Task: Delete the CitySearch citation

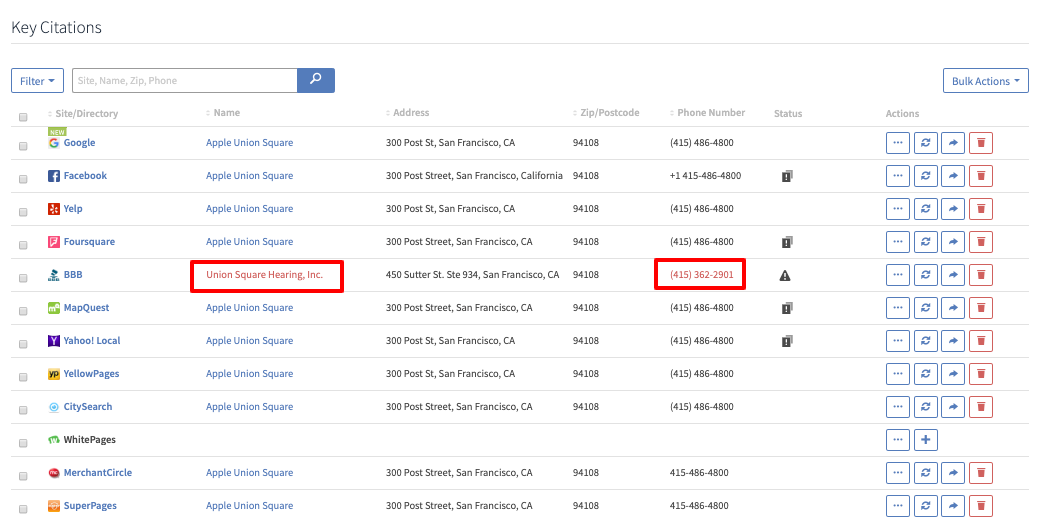Action: tap(981, 407)
